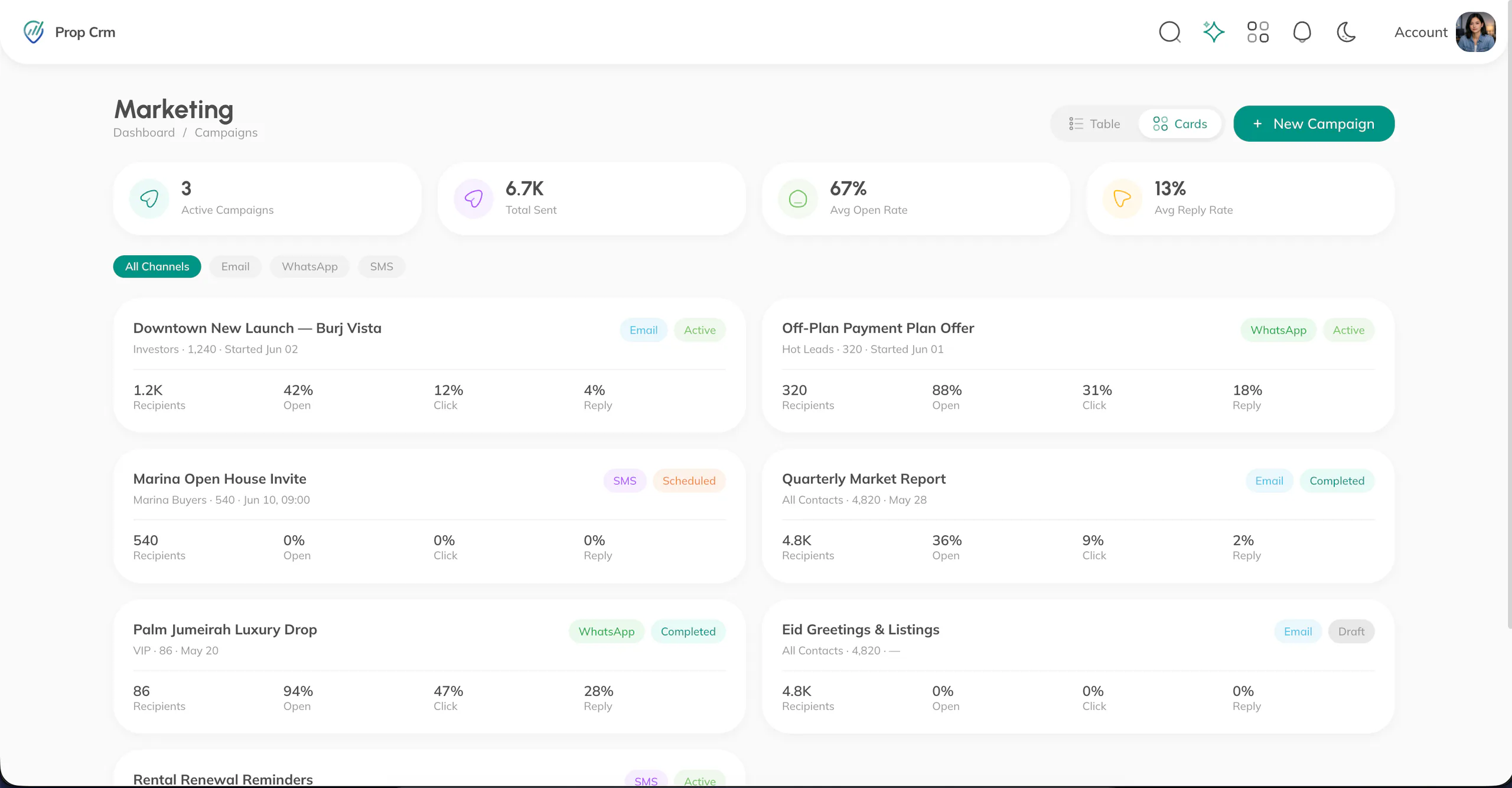Click Email badge on Quarterly Market Report
The width and height of the screenshot is (1512, 788).
(1269, 481)
